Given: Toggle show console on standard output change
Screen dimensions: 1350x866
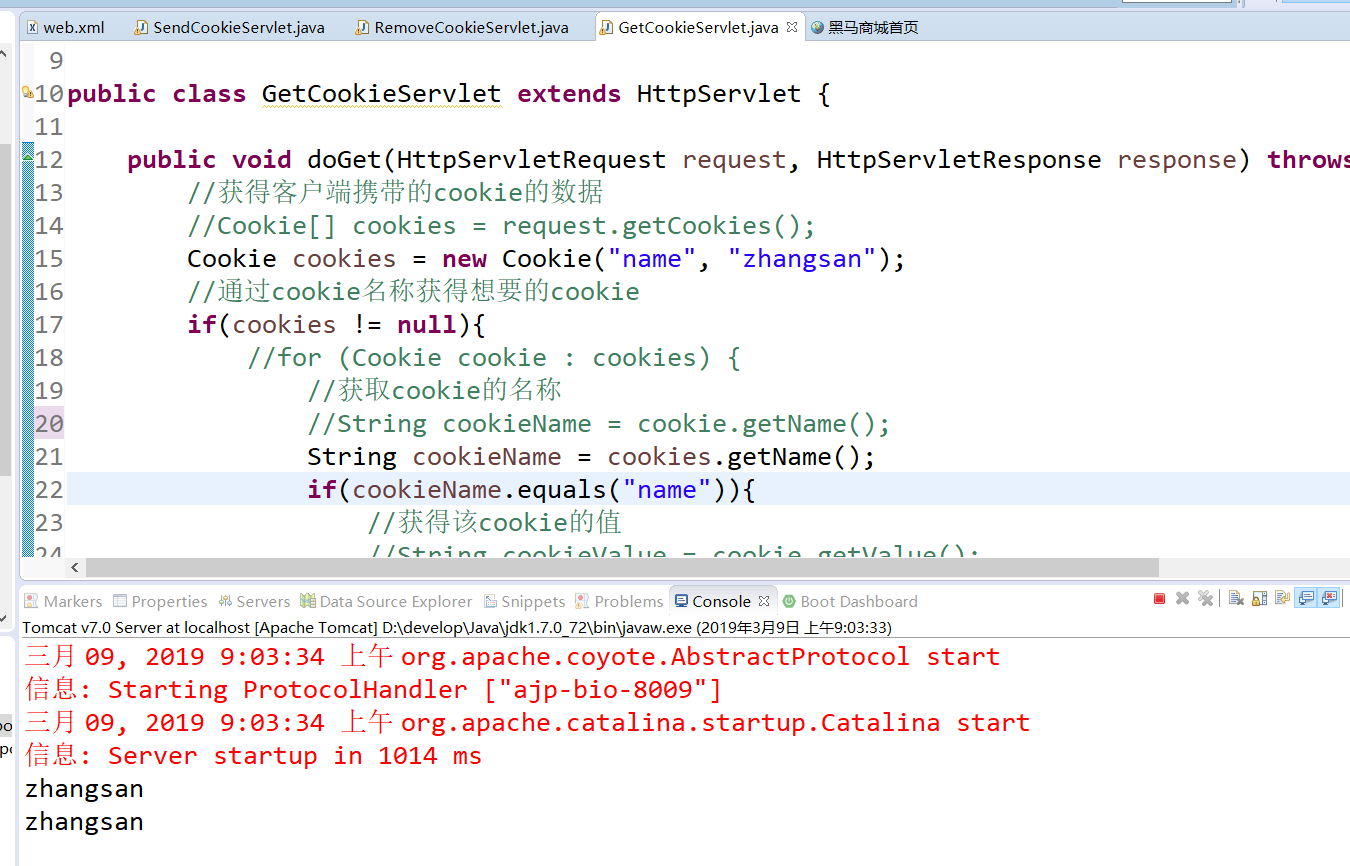Looking at the screenshot, I should (x=1306, y=599).
